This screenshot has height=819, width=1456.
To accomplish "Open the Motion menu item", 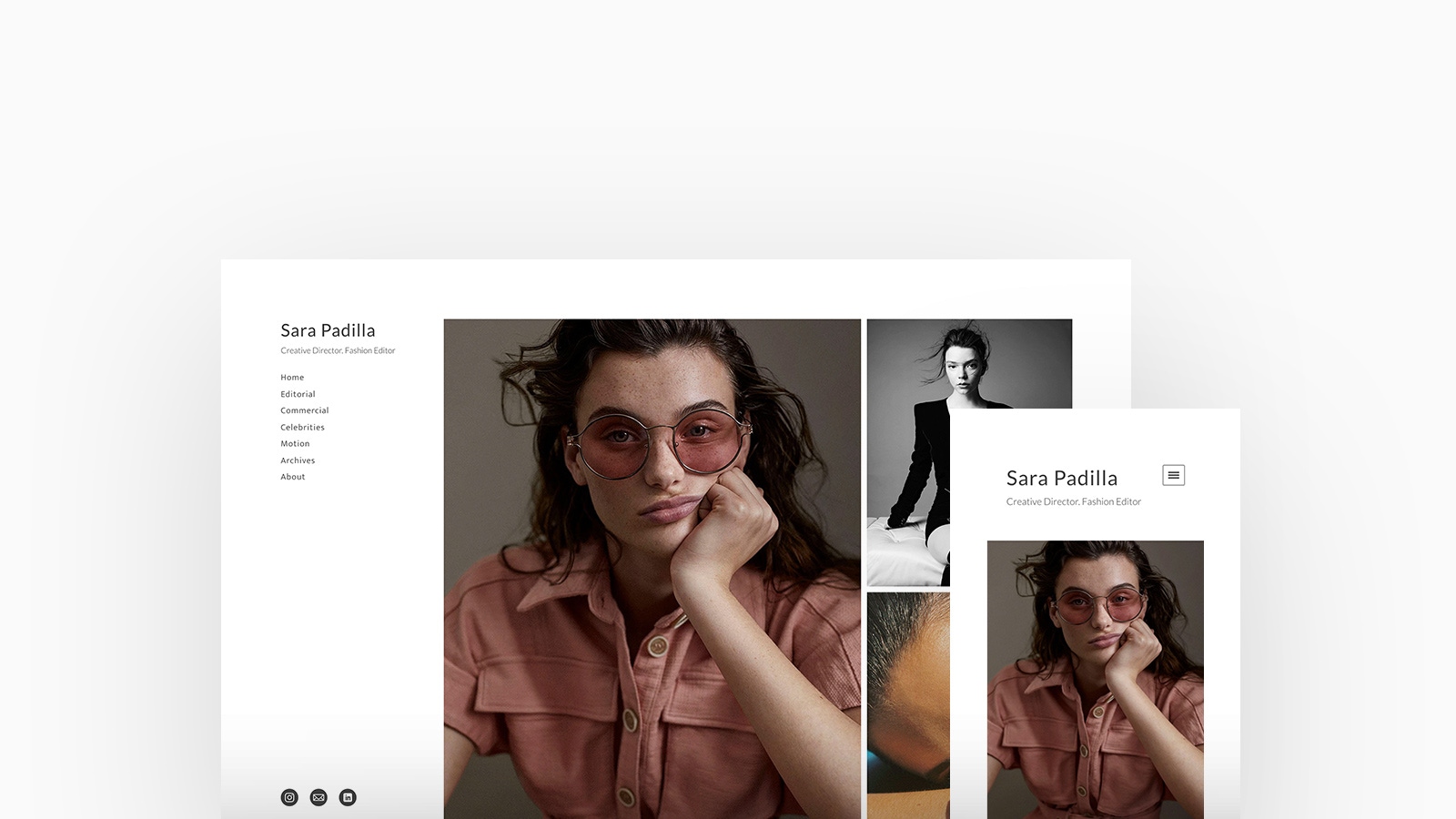I will tap(295, 444).
